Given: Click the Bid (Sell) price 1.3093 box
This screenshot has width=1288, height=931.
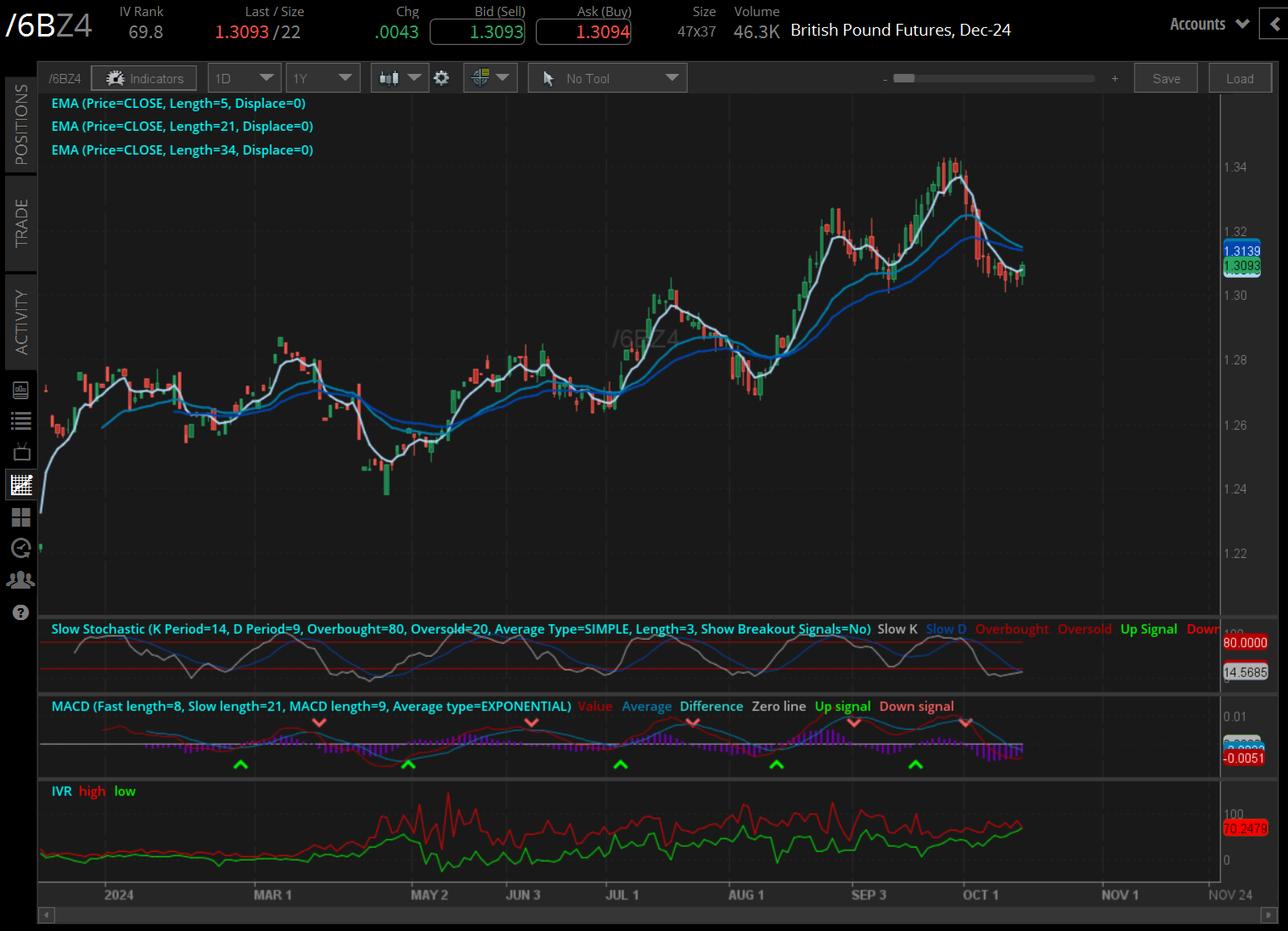Looking at the screenshot, I should pyautogui.click(x=477, y=32).
